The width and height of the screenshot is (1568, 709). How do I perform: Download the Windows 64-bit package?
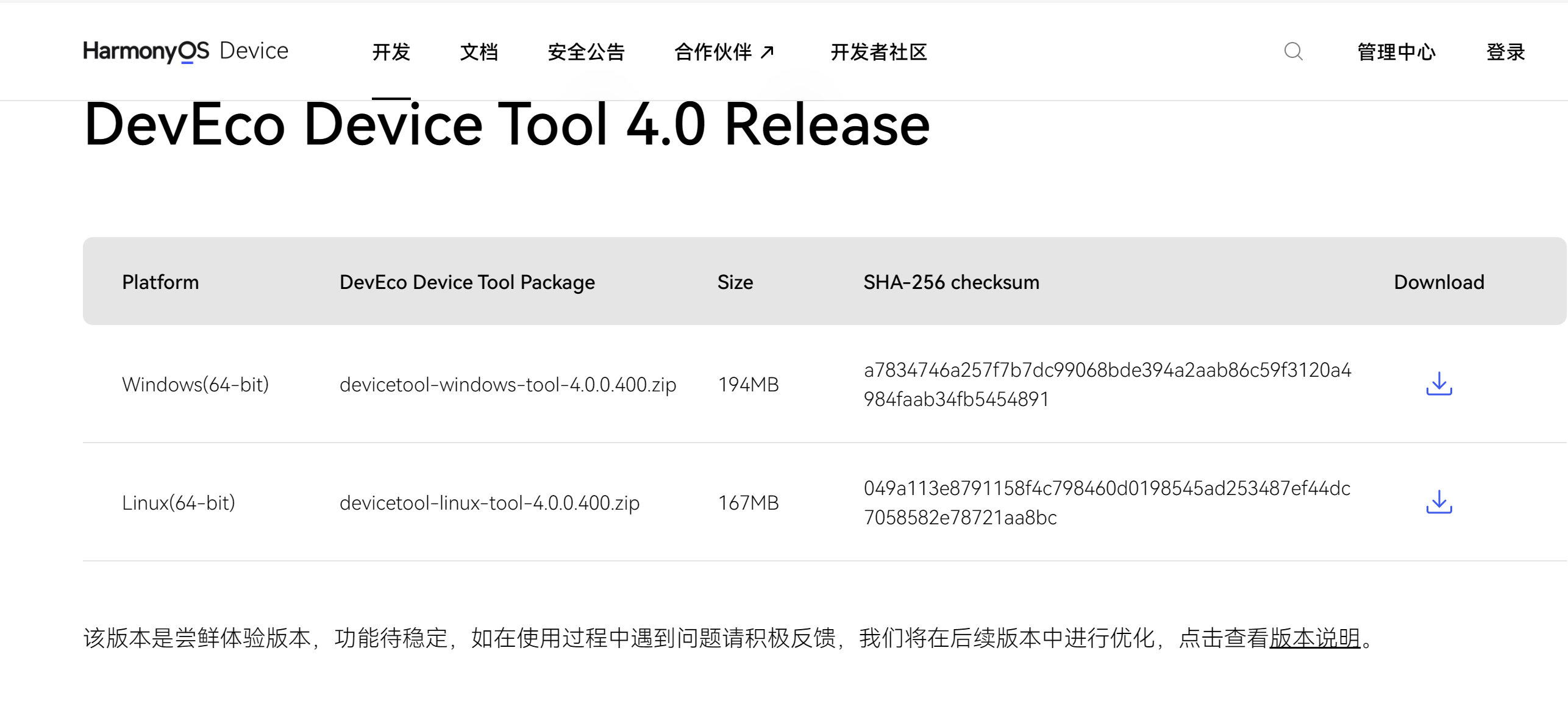coord(1439,384)
